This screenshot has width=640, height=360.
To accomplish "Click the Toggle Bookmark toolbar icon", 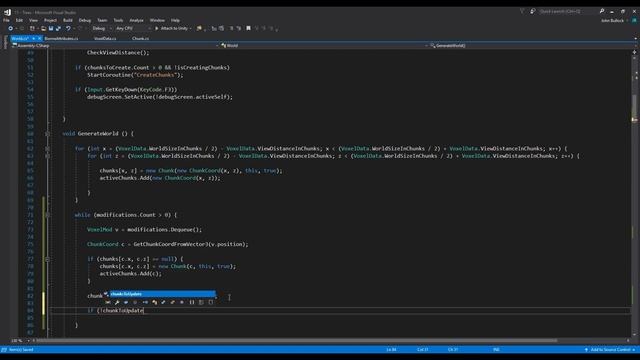I will tap(248, 29).
